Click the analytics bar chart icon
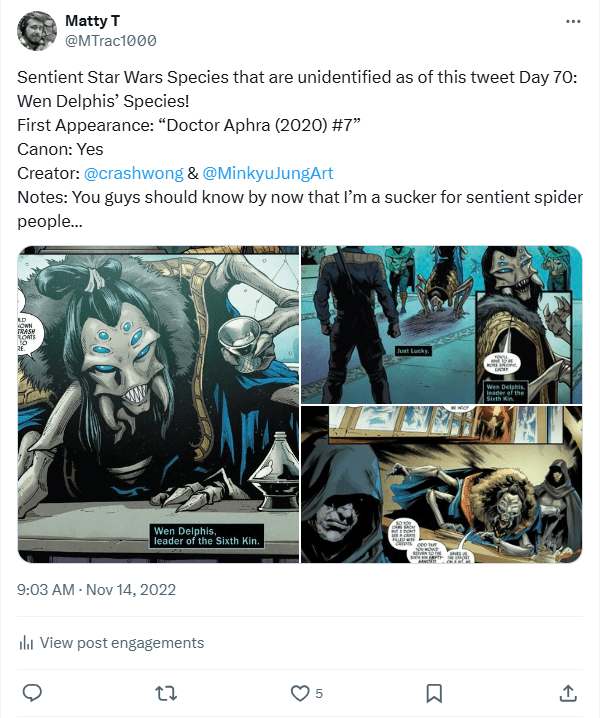This screenshot has width=603, height=718. [27, 643]
